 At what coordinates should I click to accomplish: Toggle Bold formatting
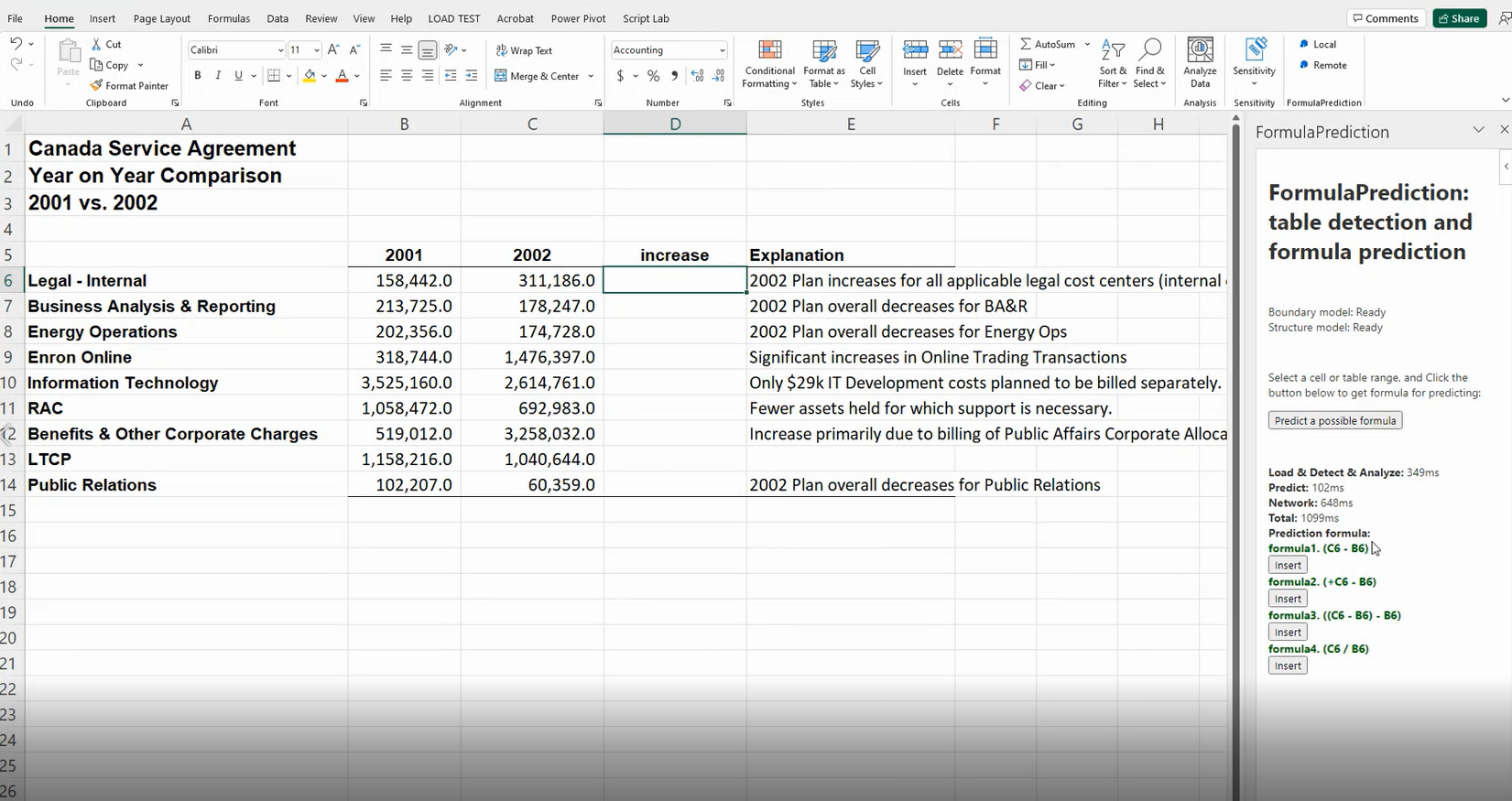tap(198, 75)
